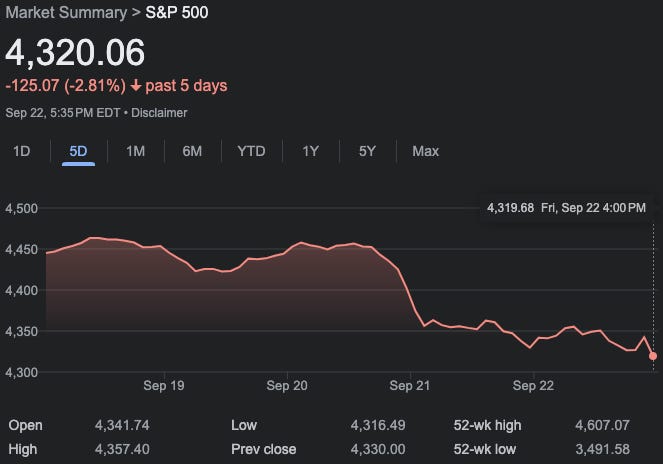Open the Disclaimer link

click(x=159, y=113)
